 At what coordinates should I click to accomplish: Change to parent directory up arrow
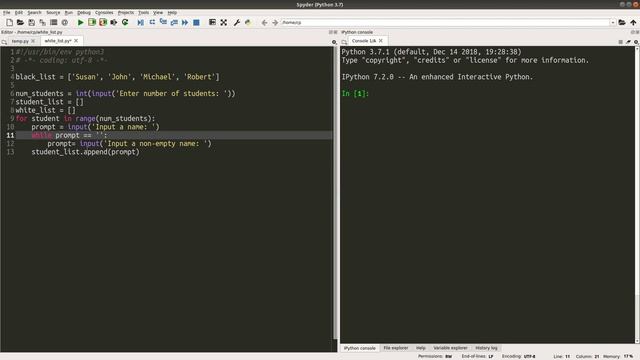click(633, 22)
